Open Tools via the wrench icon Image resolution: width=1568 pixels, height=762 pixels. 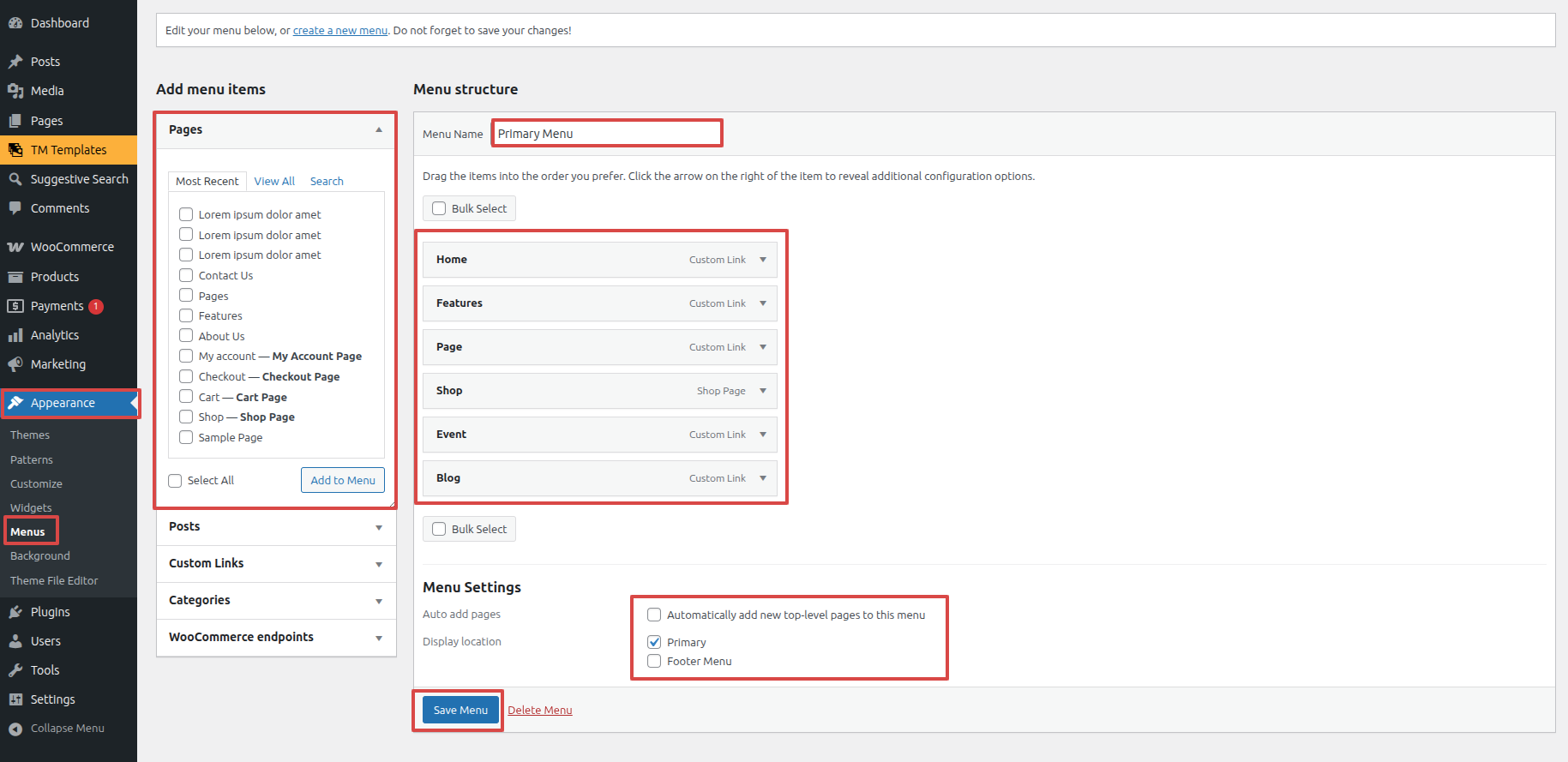click(15, 670)
